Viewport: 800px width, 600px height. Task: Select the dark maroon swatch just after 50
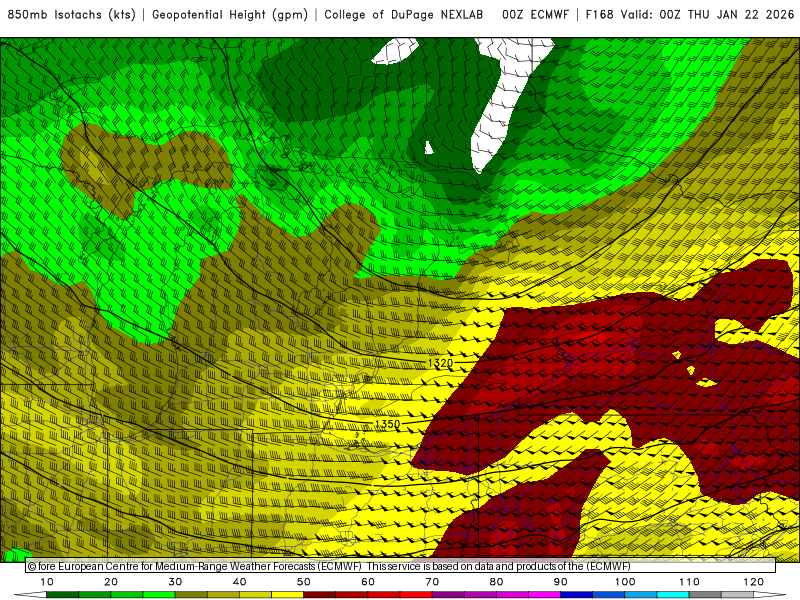319,595
